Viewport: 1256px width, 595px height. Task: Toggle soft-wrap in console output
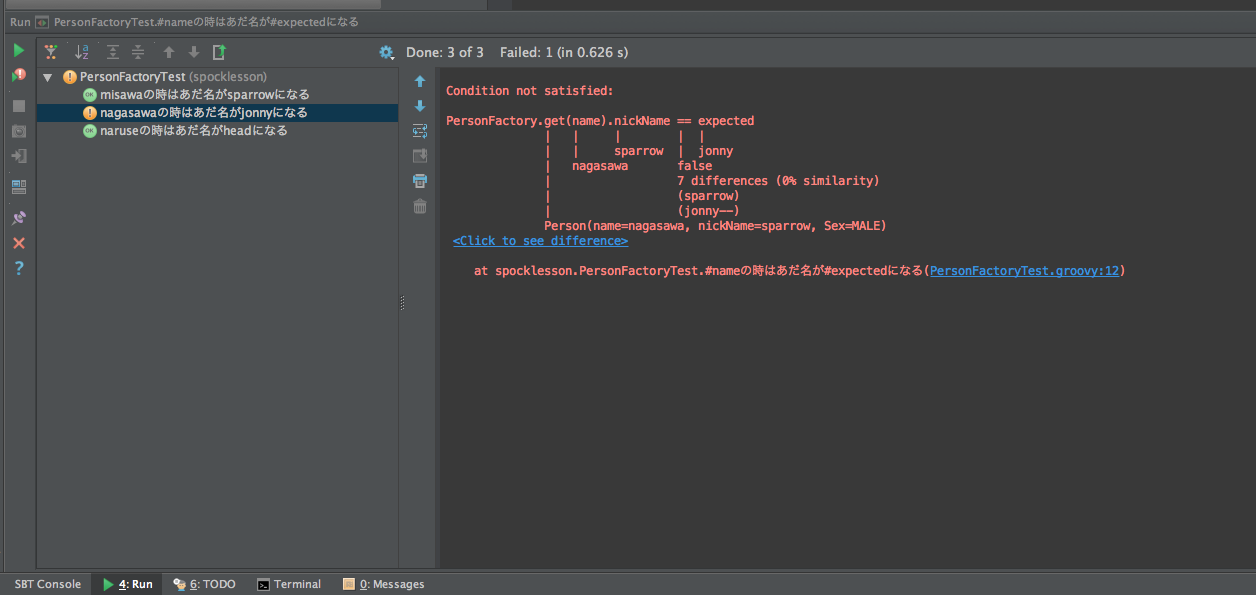pyautogui.click(x=420, y=131)
